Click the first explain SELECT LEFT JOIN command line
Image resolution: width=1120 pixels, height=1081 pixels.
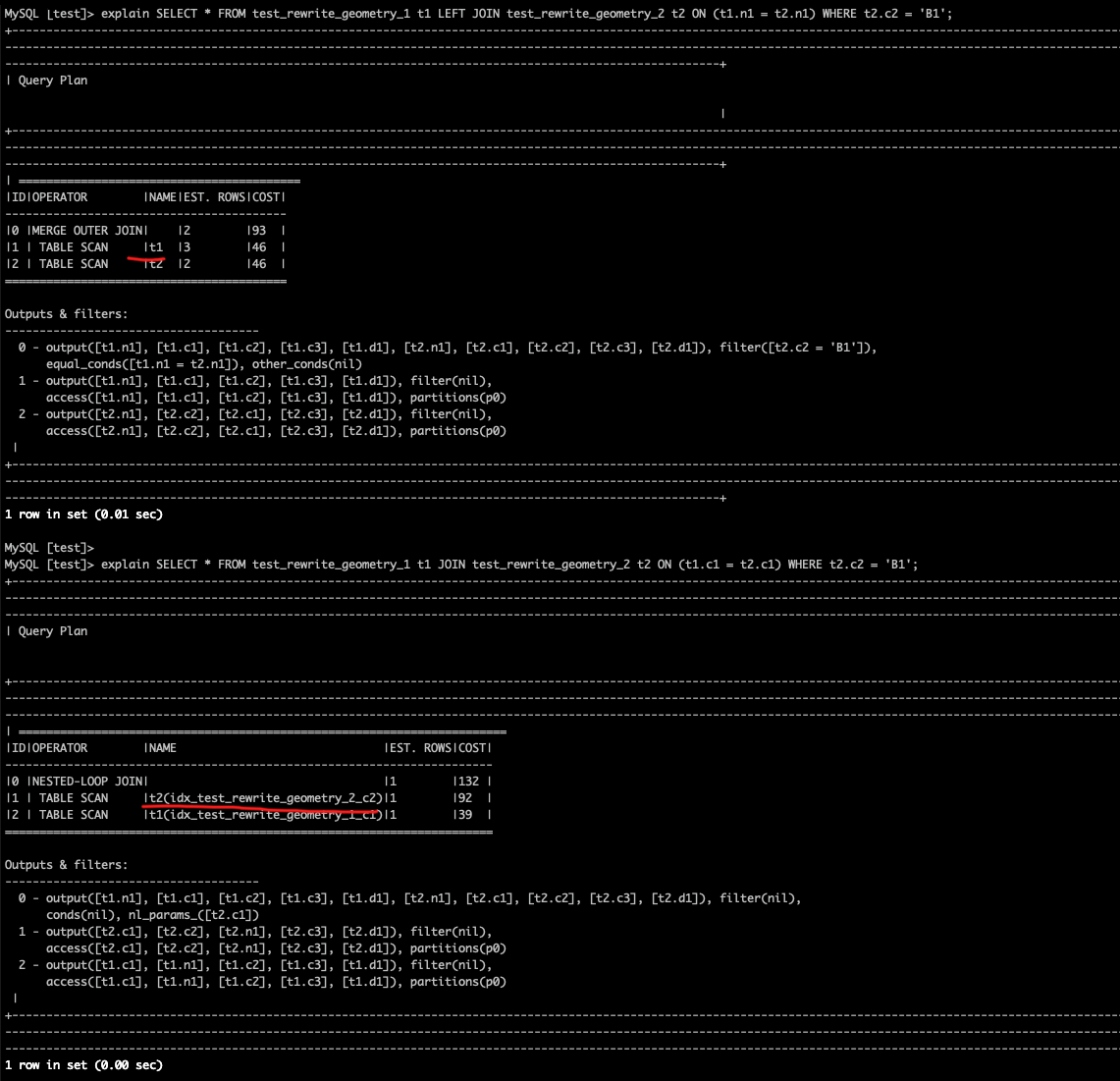(x=478, y=13)
